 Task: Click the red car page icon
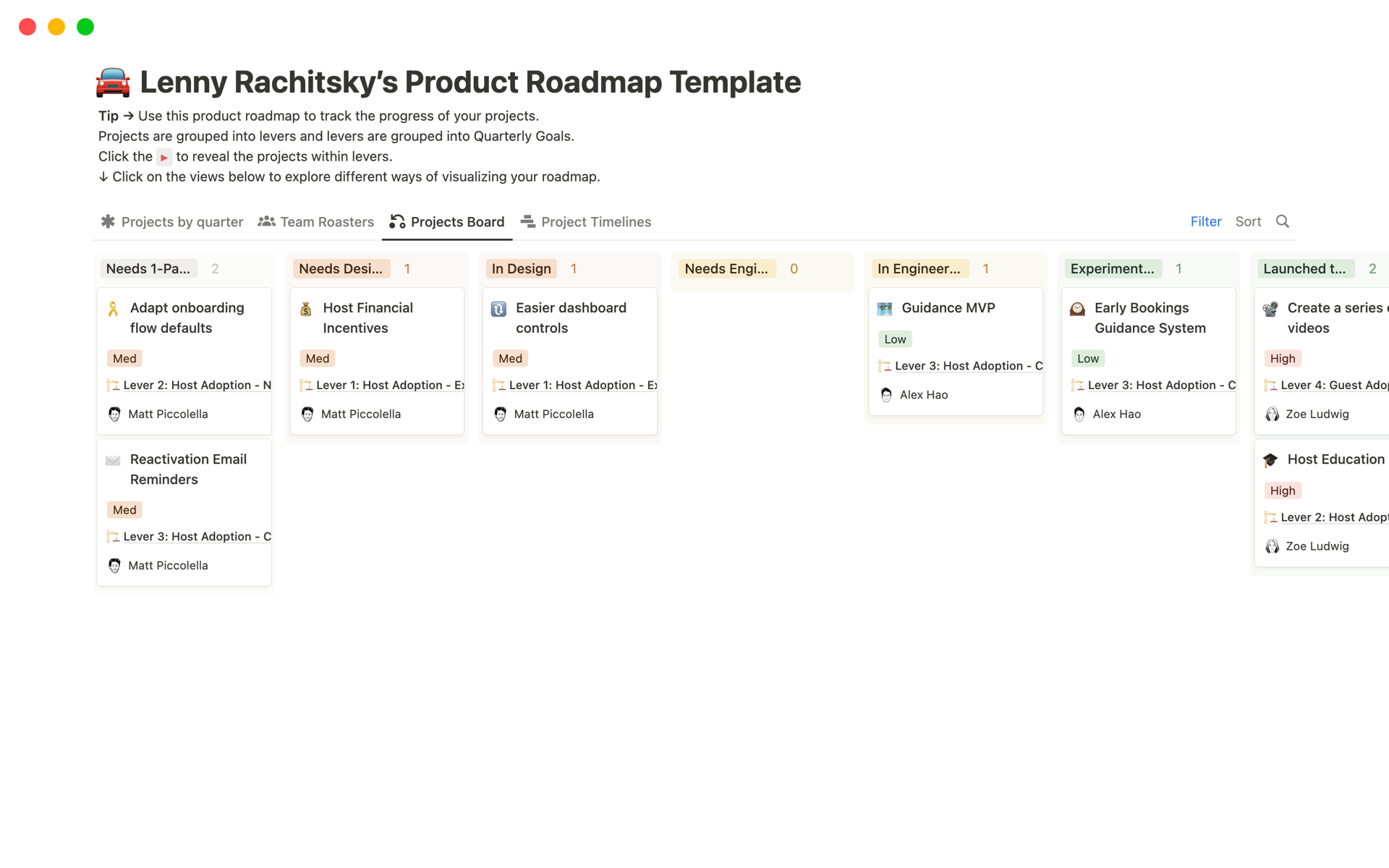[x=113, y=82]
